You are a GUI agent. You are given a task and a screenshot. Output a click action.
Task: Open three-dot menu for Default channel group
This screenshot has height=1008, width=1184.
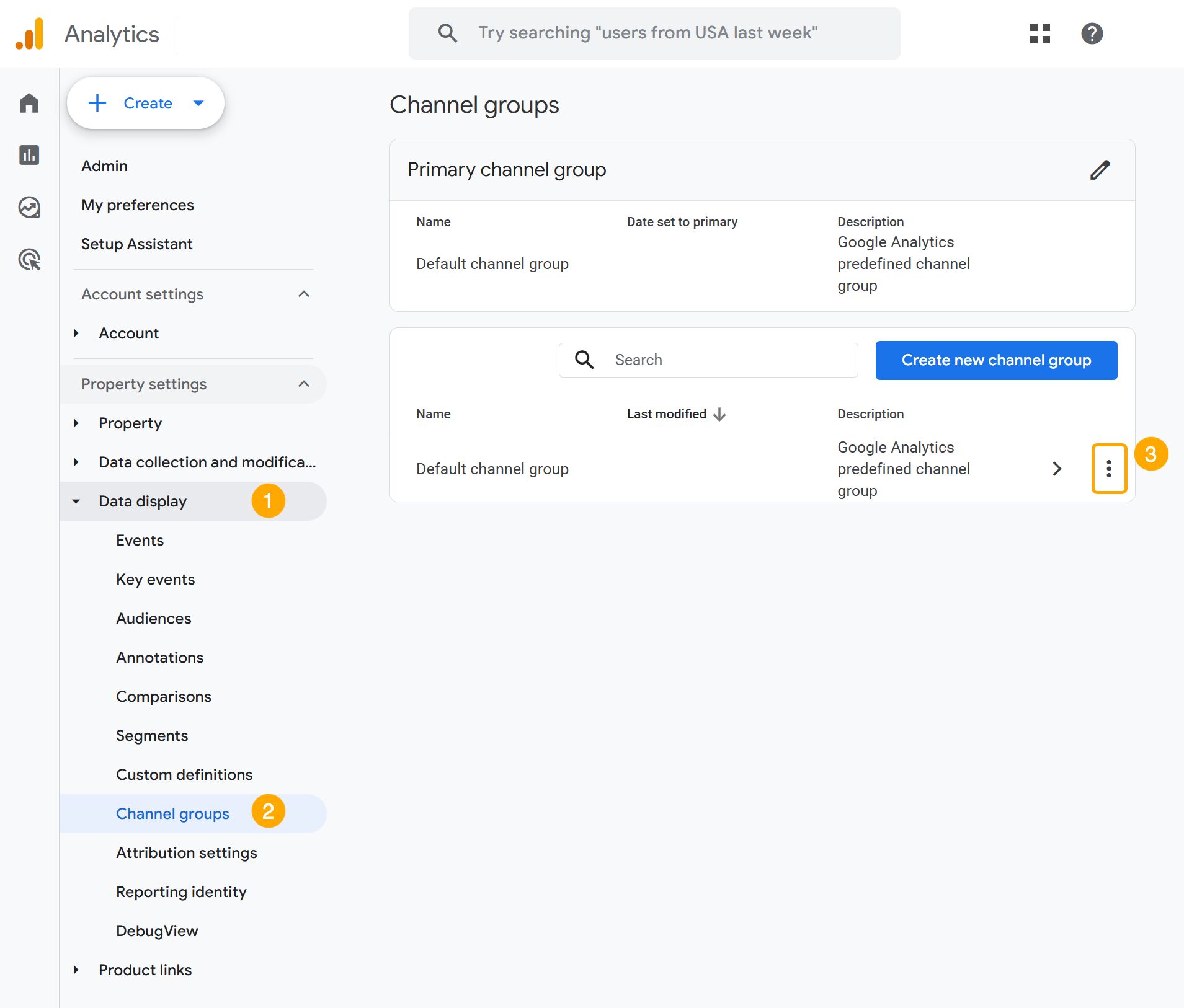pyautogui.click(x=1110, y=469)
